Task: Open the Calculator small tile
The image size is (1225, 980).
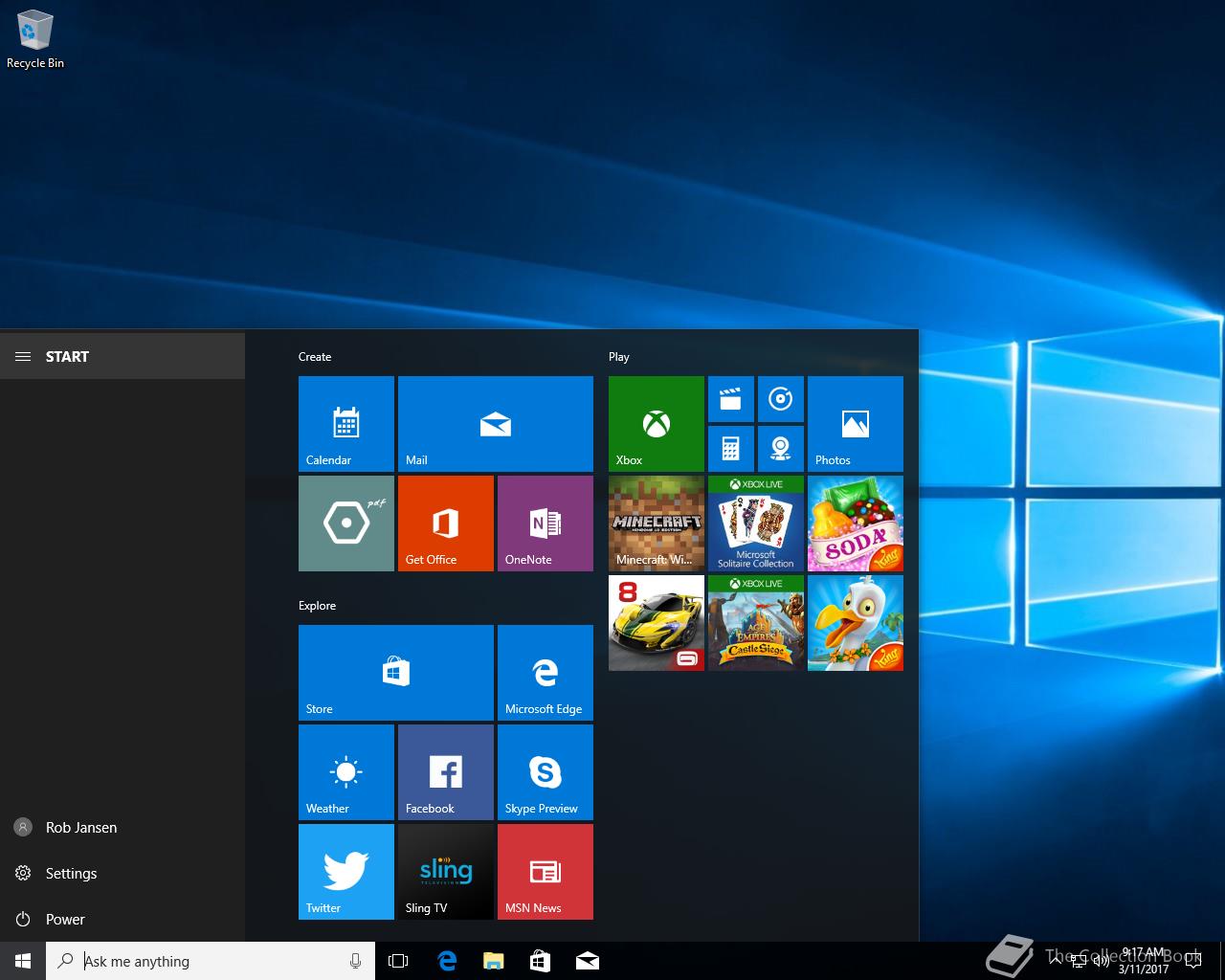Action: (731, 449)
